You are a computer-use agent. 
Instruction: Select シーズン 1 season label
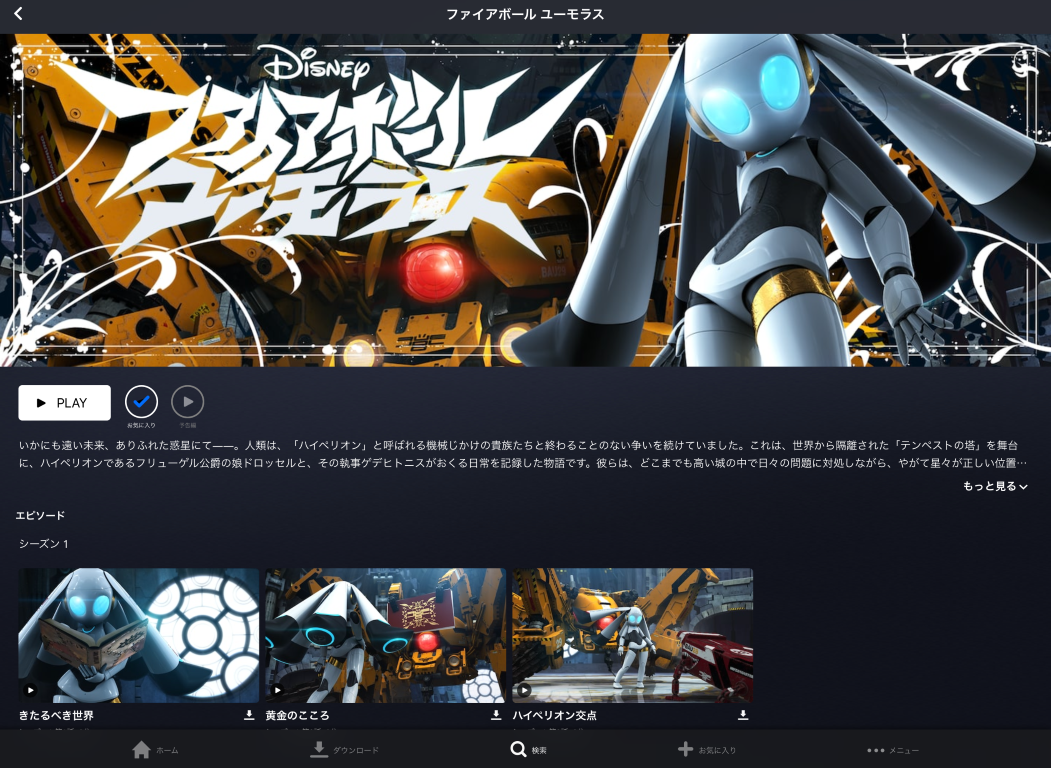pyautogui.click(x=44, y=543)
